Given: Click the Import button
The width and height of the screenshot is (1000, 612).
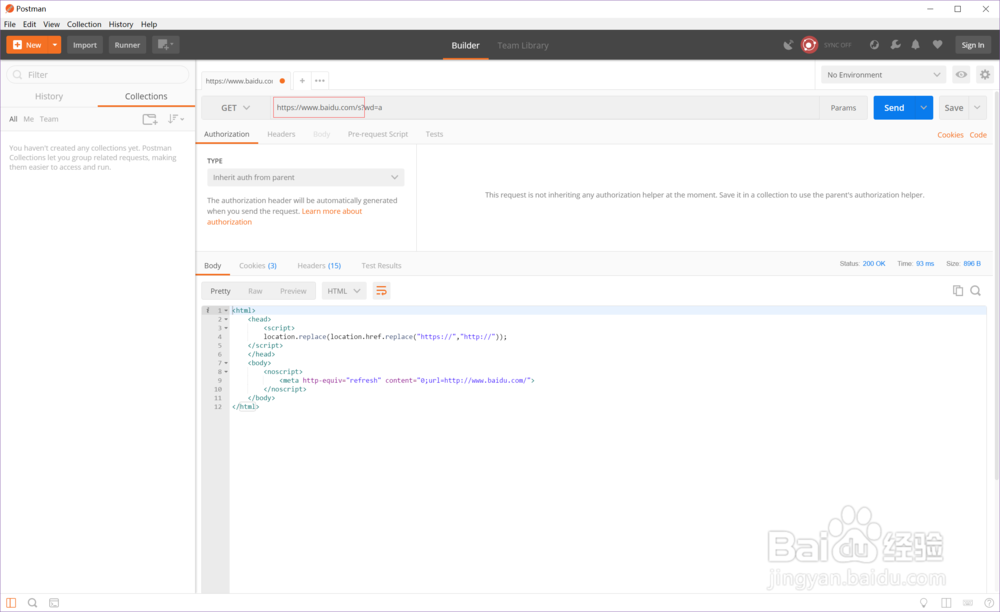Looking at the screenshot, I should coord(85,45).
